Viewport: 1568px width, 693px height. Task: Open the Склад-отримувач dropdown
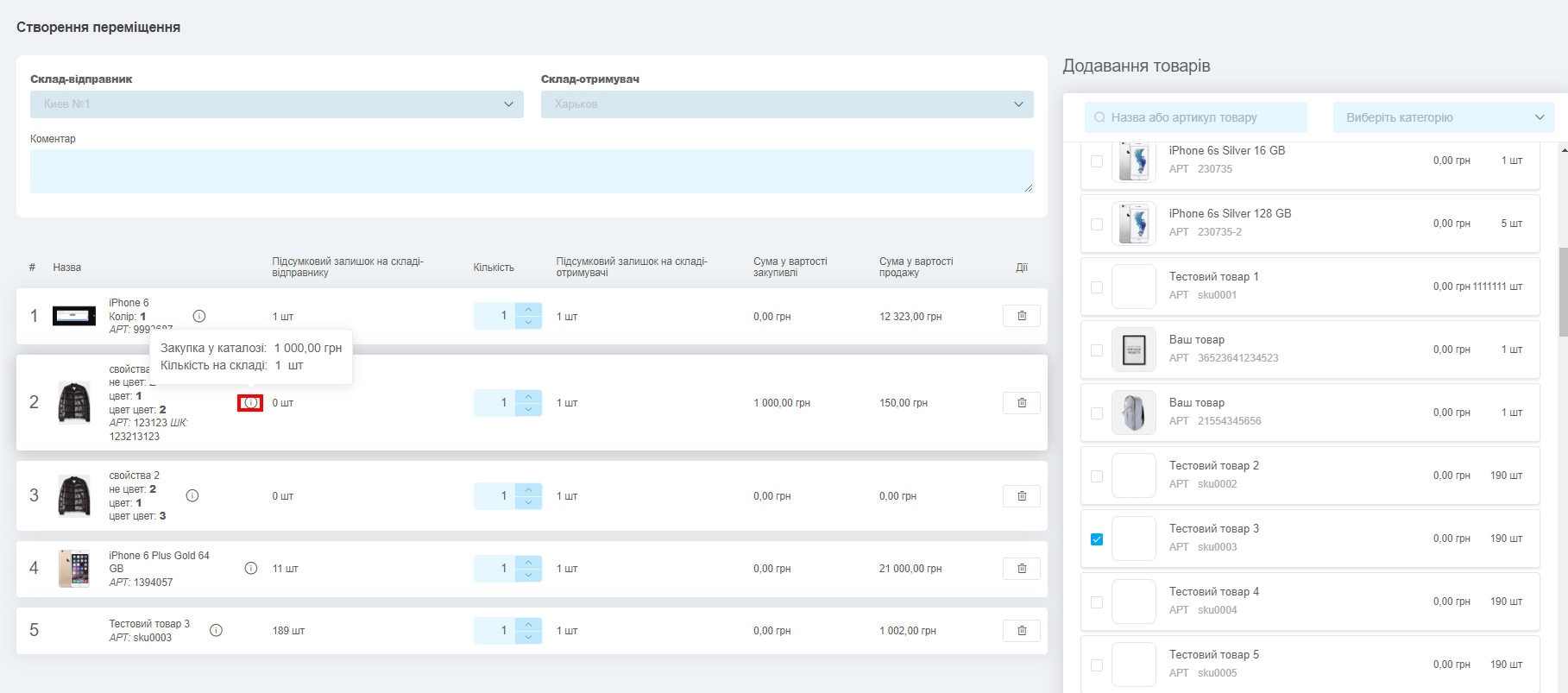[x=787, y=104]
